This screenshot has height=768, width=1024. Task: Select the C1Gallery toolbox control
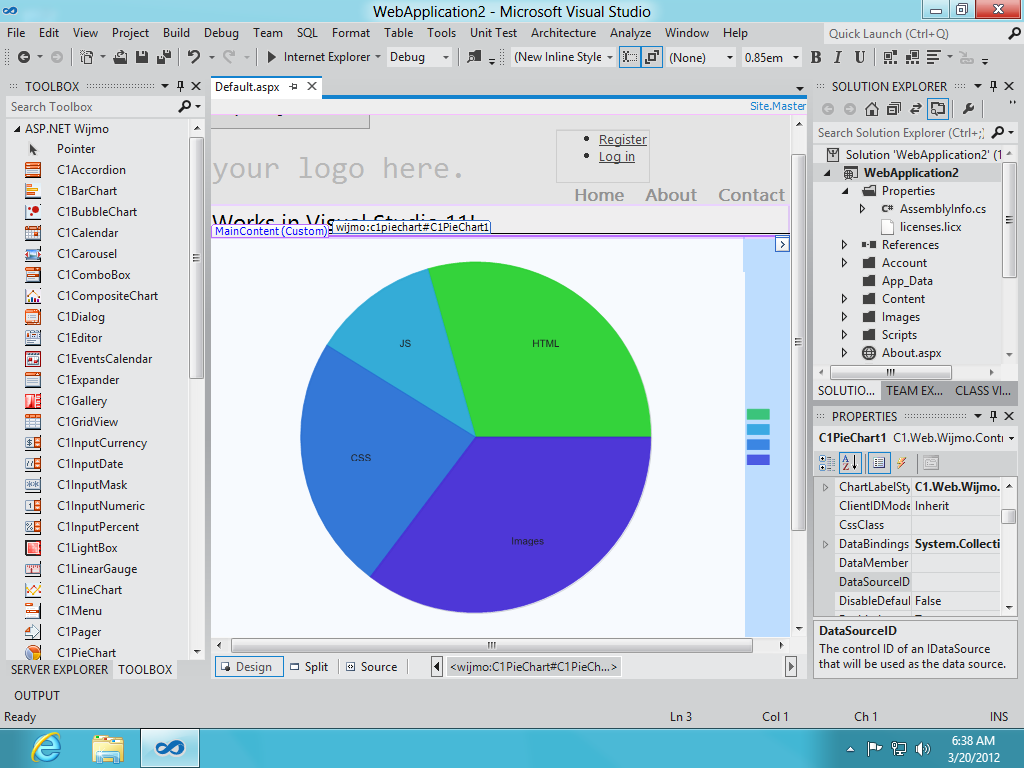pyautogui.click(x=82, y=401)
